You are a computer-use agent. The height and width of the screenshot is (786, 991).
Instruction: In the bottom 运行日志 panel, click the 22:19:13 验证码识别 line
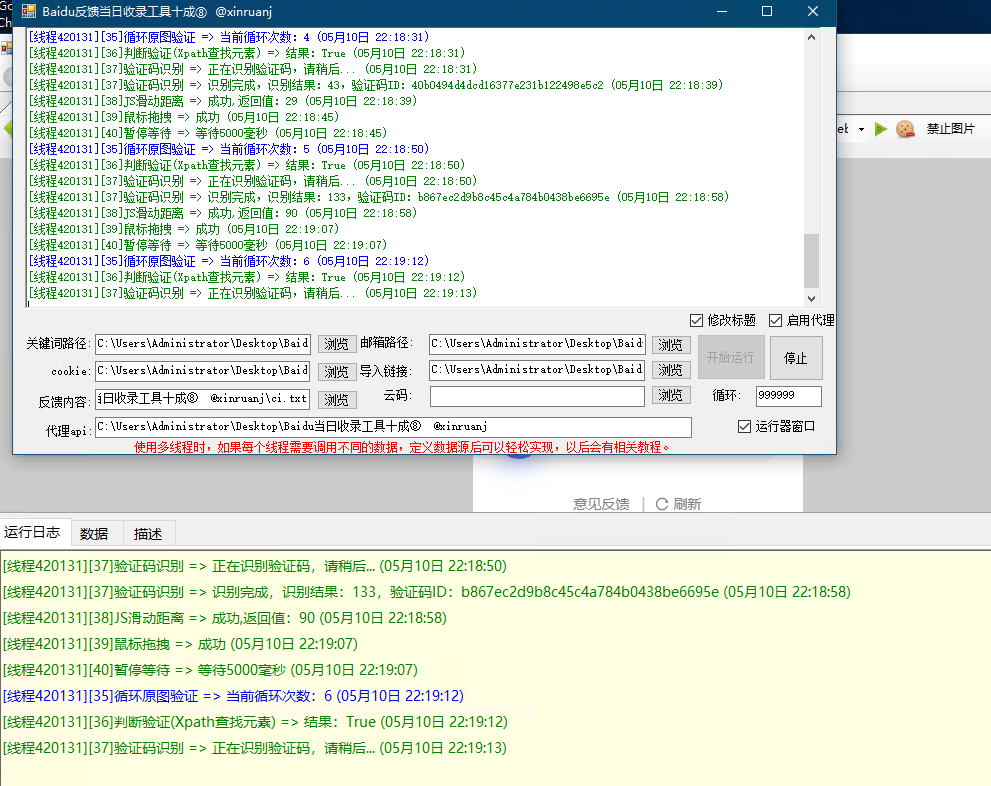[x=255, y=748]
